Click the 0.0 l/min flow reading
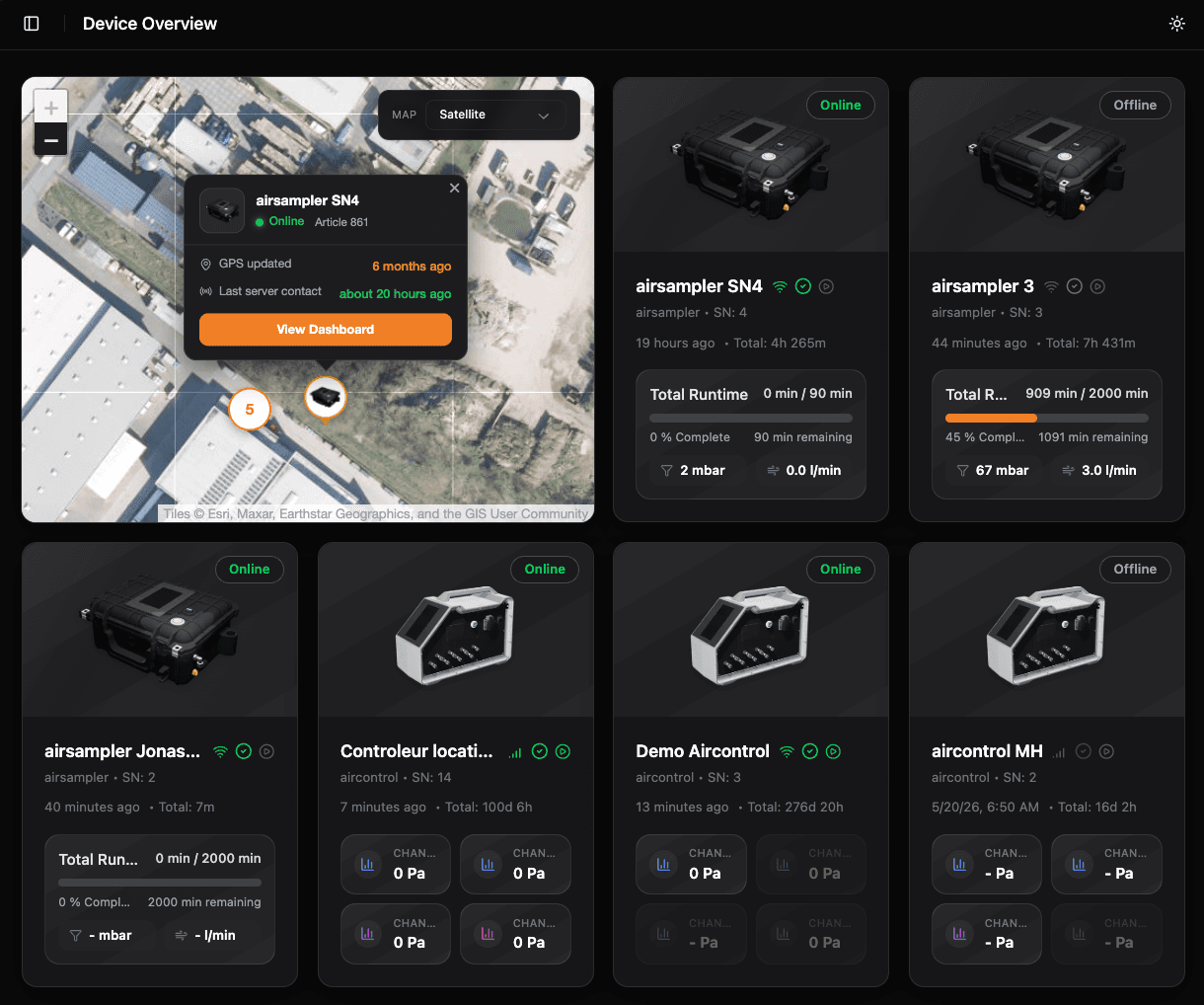This screenshot has height=1005, width=1204. point(804,471)
